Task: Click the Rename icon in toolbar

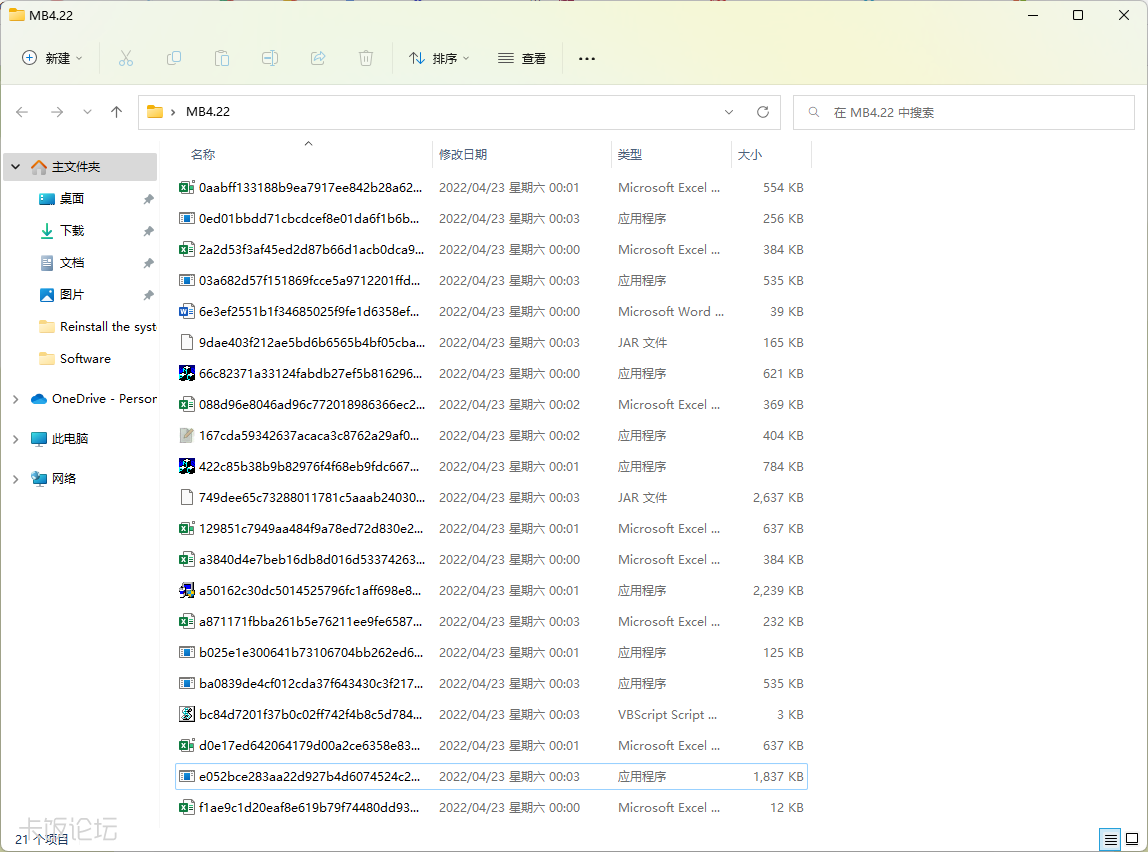Action: point(270,58)
